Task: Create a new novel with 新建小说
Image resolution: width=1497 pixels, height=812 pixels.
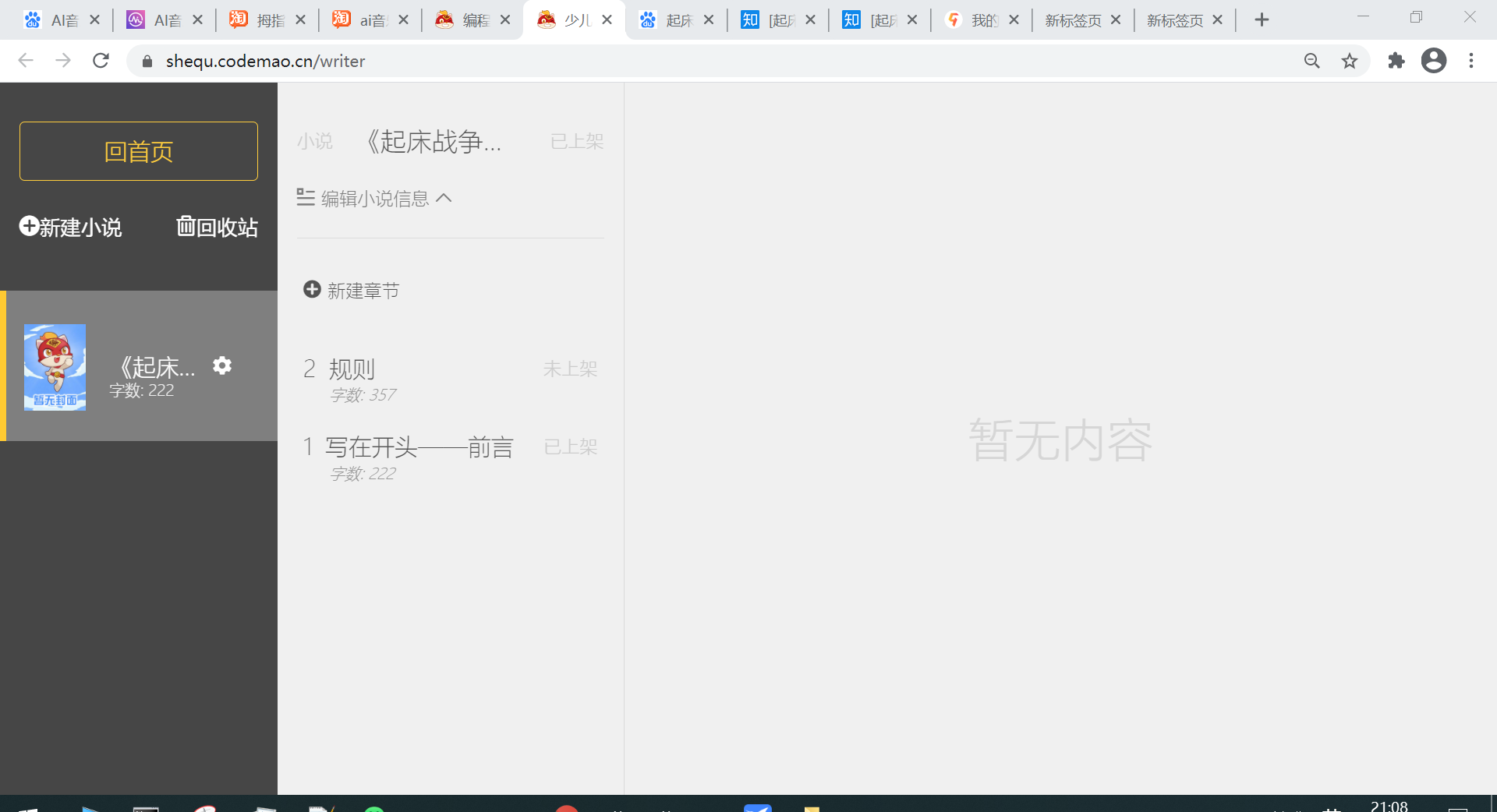Action: 70,227
